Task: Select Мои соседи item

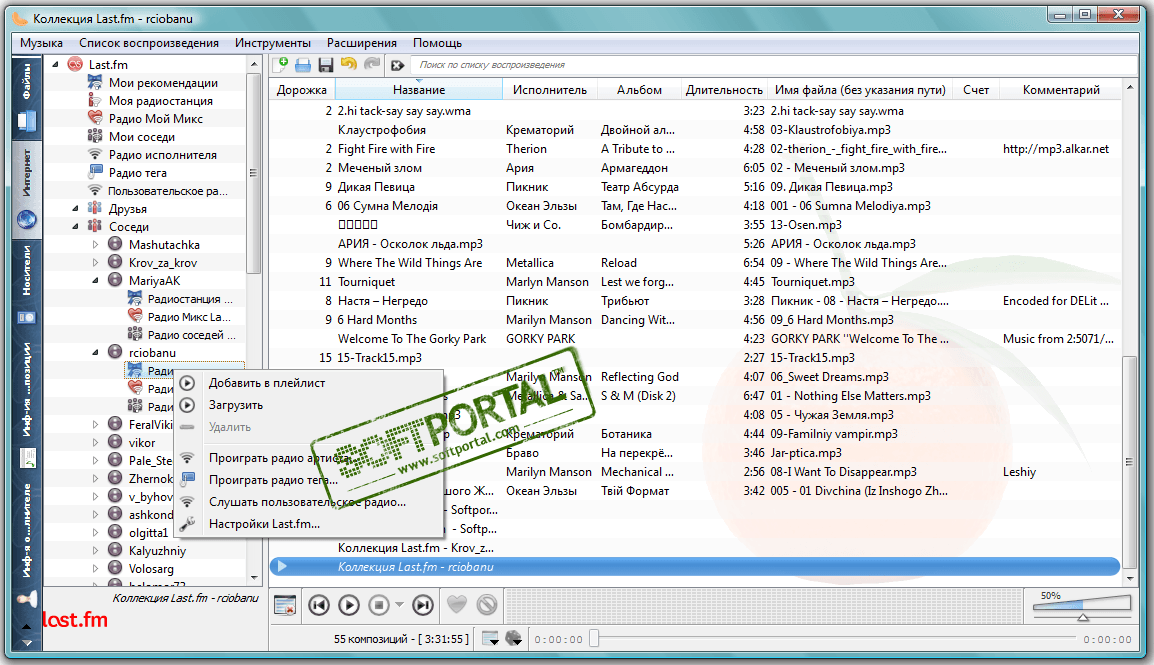Action: tap(142, 137)
